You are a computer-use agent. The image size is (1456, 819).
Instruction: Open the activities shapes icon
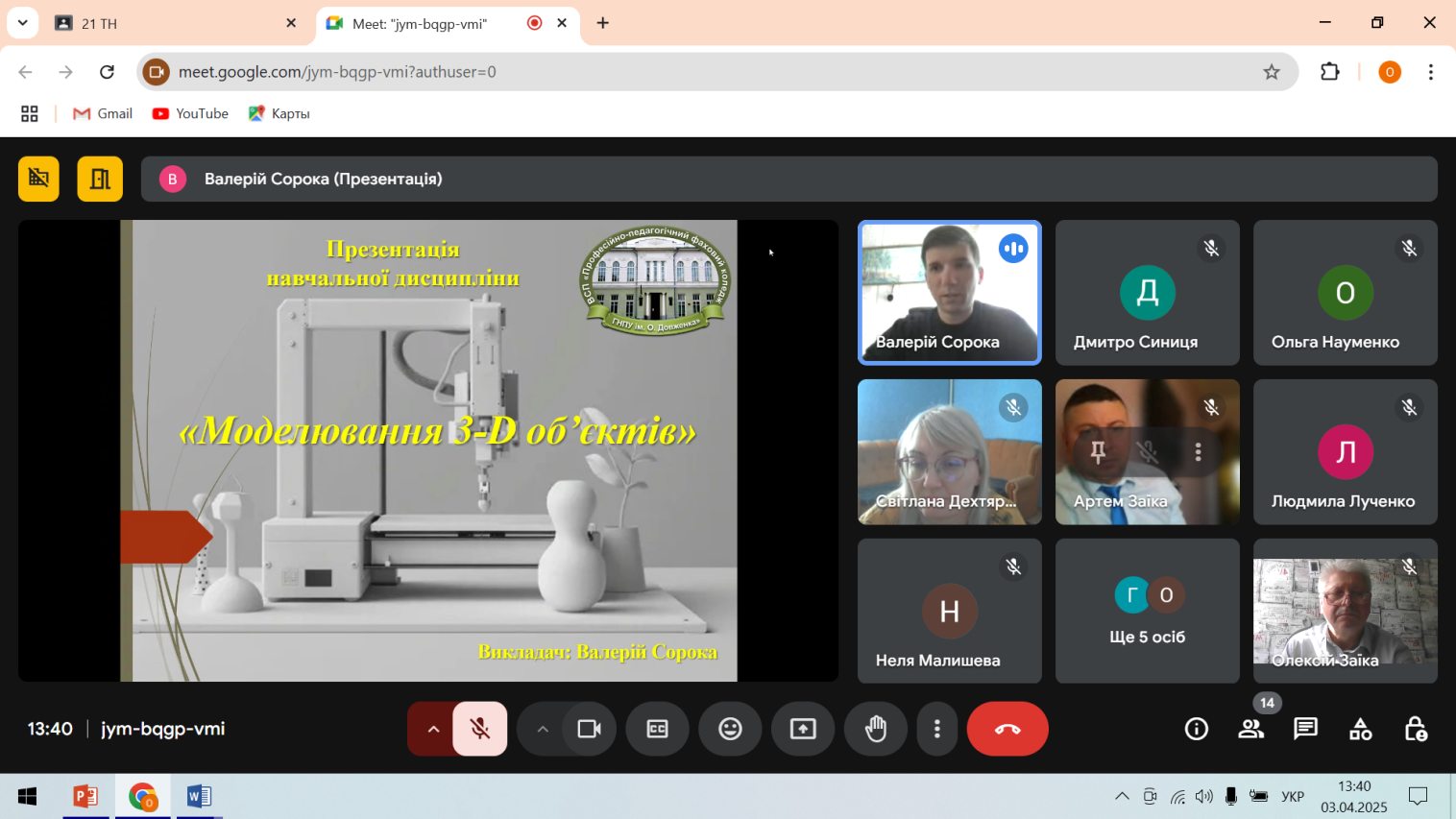pyautogui.click(x=1360, y=729)
